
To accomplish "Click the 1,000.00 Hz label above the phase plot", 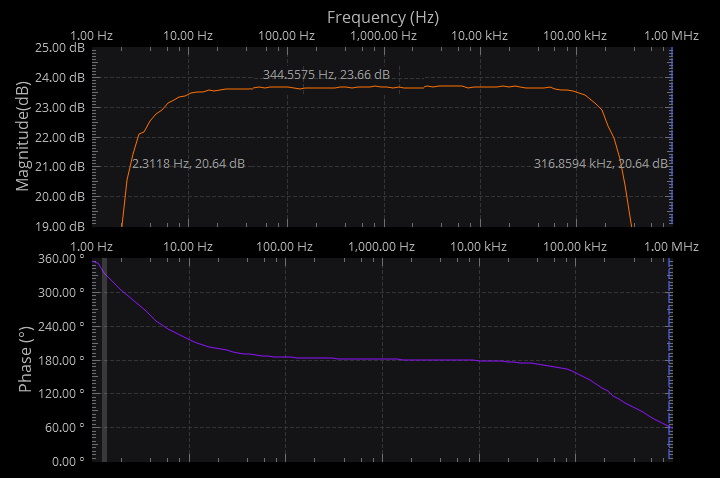I will click(x=382, y=247).
